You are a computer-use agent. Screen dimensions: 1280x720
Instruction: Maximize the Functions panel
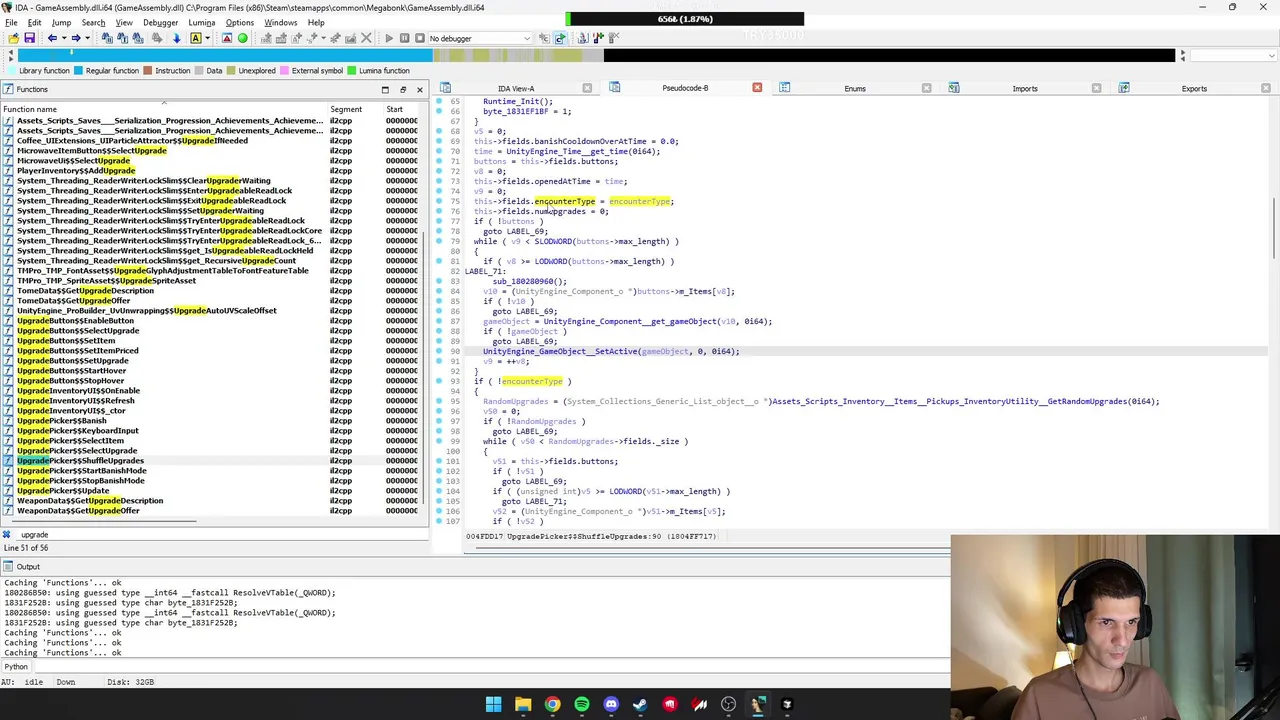(385, 90)
